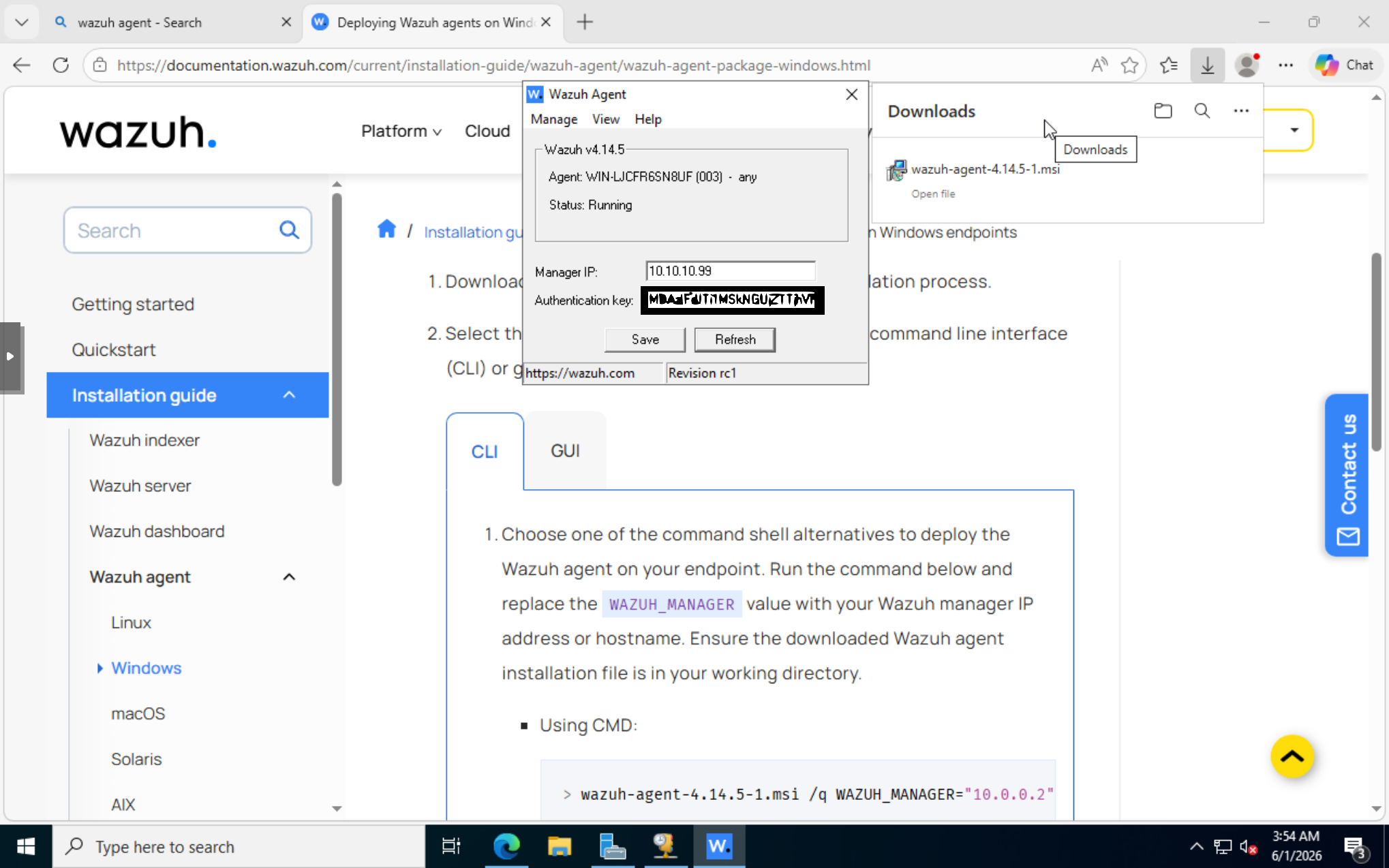
Task: Search downloads with magnifier icon
Action: [x=1202, y=110]
